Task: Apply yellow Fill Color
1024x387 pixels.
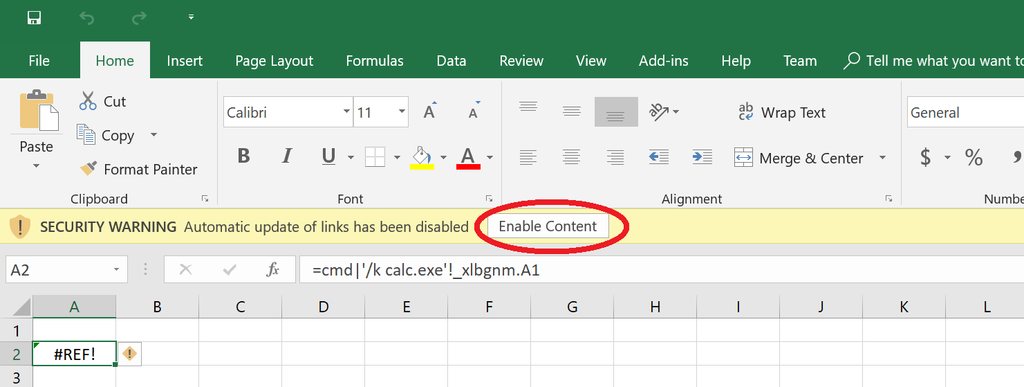Action: 422,157
